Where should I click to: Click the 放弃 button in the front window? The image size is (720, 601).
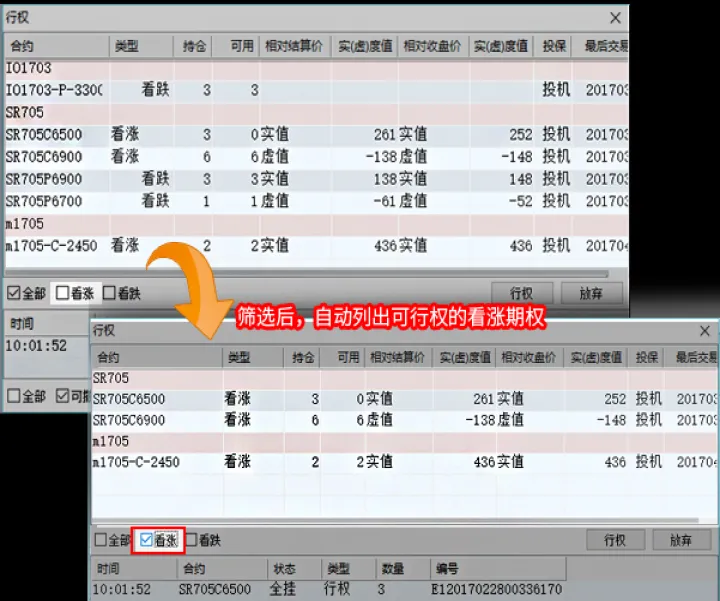(681, 540)
